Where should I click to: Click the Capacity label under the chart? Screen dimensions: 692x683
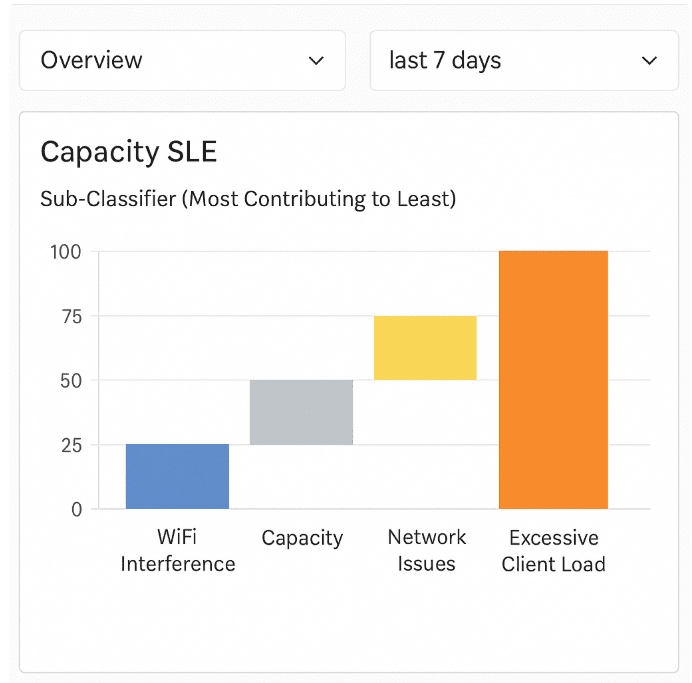pyautogui.click(x=302, y=538)
